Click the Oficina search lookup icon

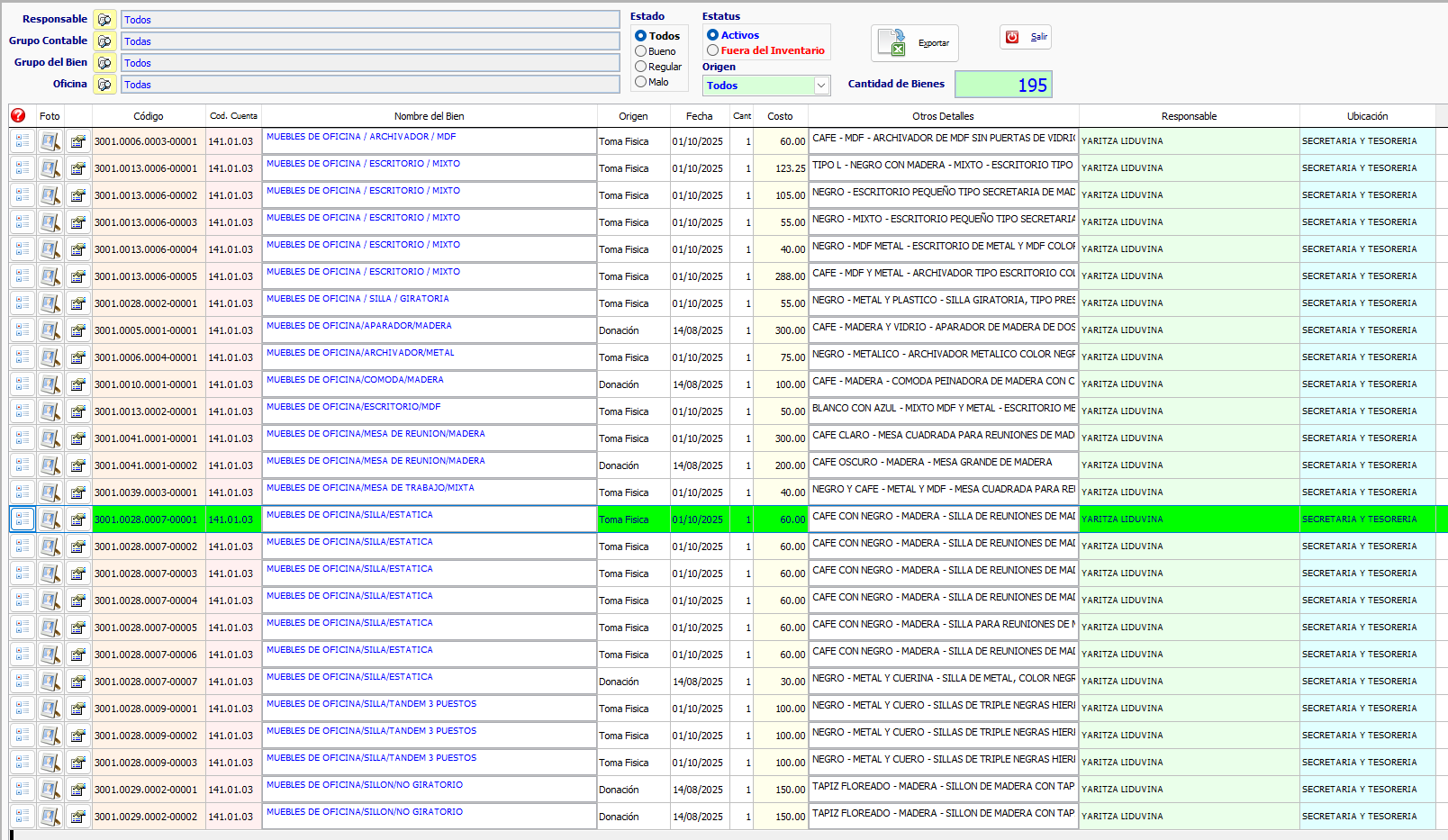pos(105,85)
